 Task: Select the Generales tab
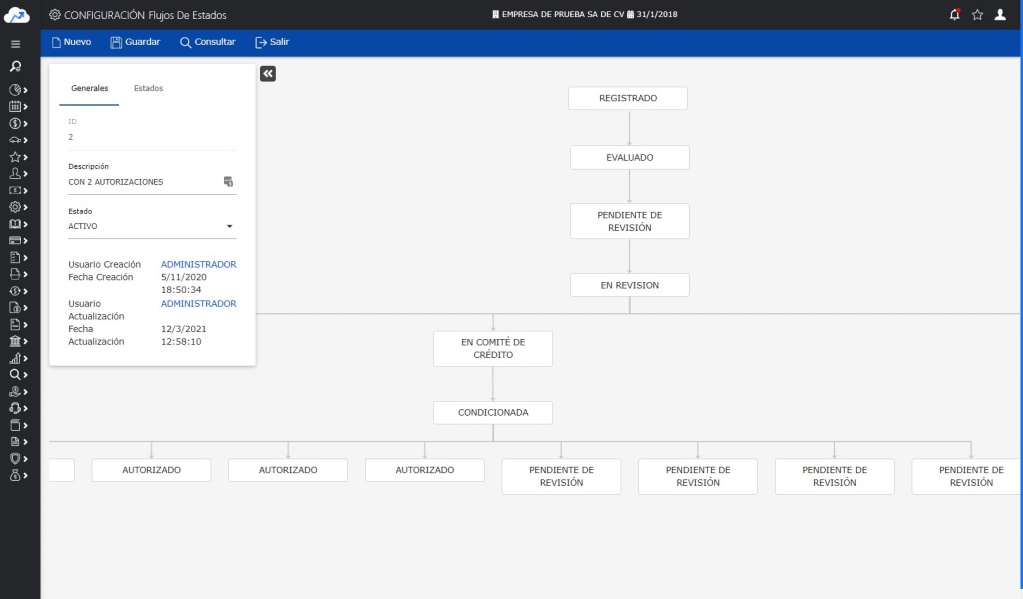click(89, 88)
